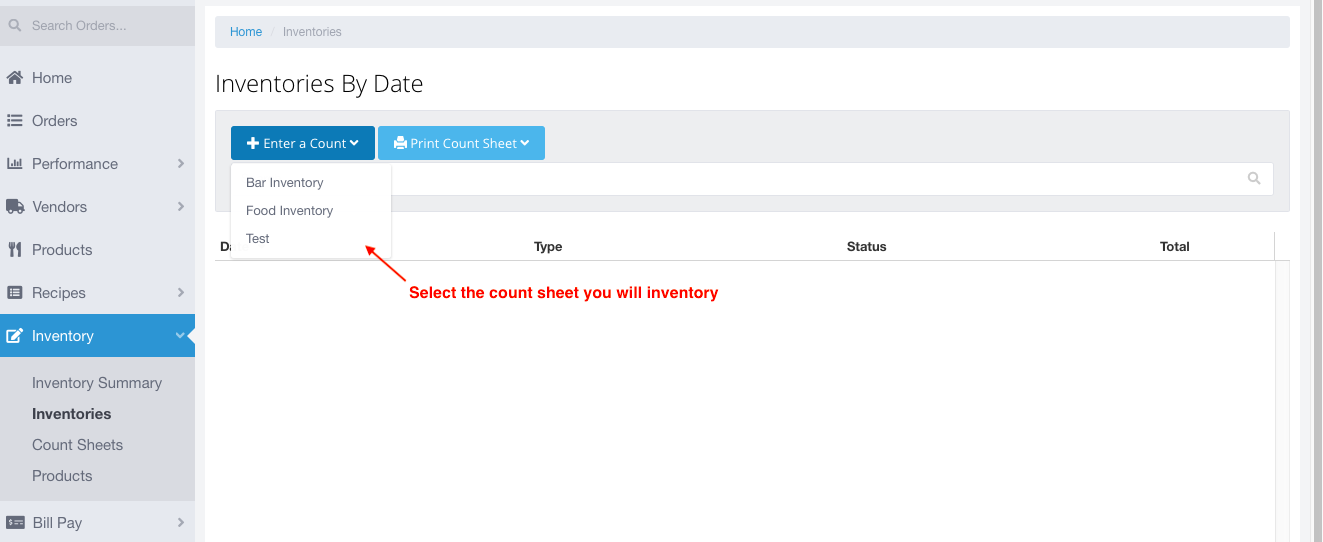Pick the Test count sheet option
Image resolution: width=1323 pixels, height=542 pixels.
click(258, 239)
